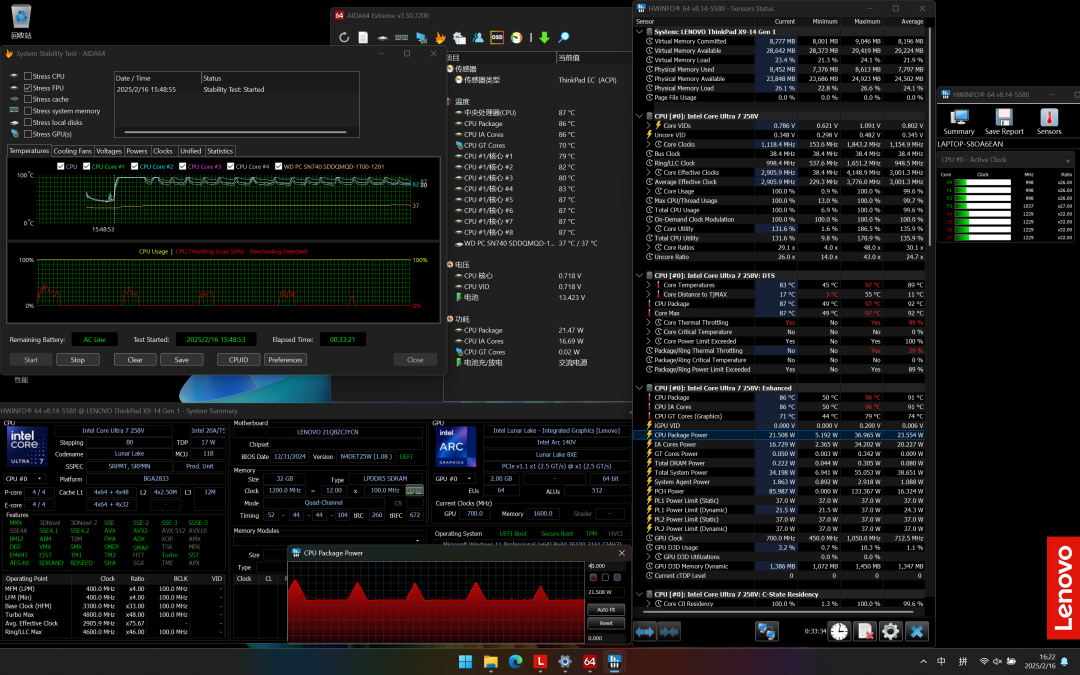This screenshot has height=675, width=1080.
Task: Click the AIDA64 user contact icon
Action: click(x=478, y=37)
